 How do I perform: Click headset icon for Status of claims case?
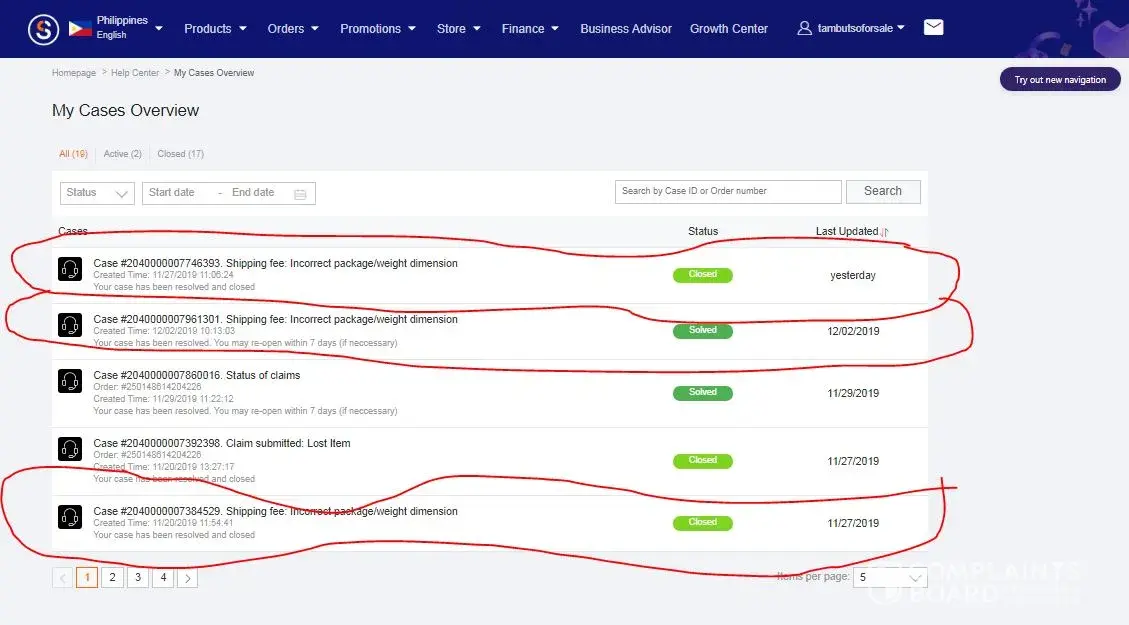pos(70,382)
